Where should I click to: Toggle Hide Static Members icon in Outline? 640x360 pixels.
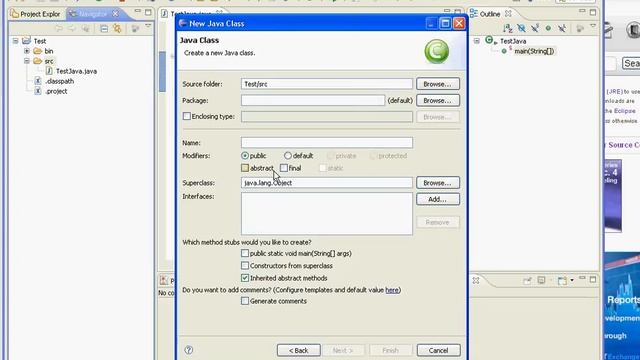[535, 28]
